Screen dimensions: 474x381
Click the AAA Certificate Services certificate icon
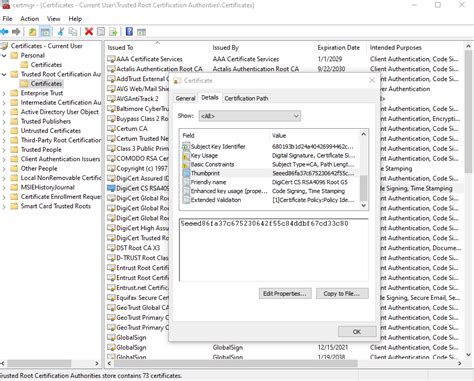click(111, 59)
